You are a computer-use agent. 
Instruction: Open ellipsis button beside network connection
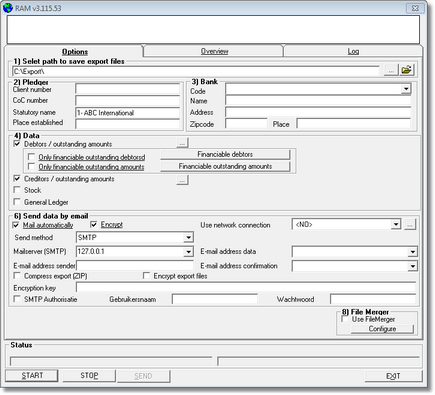pyautogui.click(x=410, y=225)
